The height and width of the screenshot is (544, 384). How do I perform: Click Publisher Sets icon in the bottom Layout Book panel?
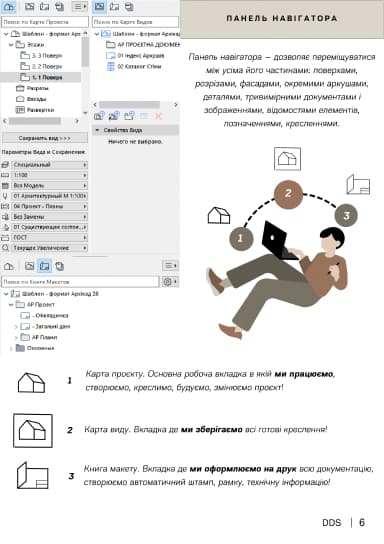pos(59,266)
